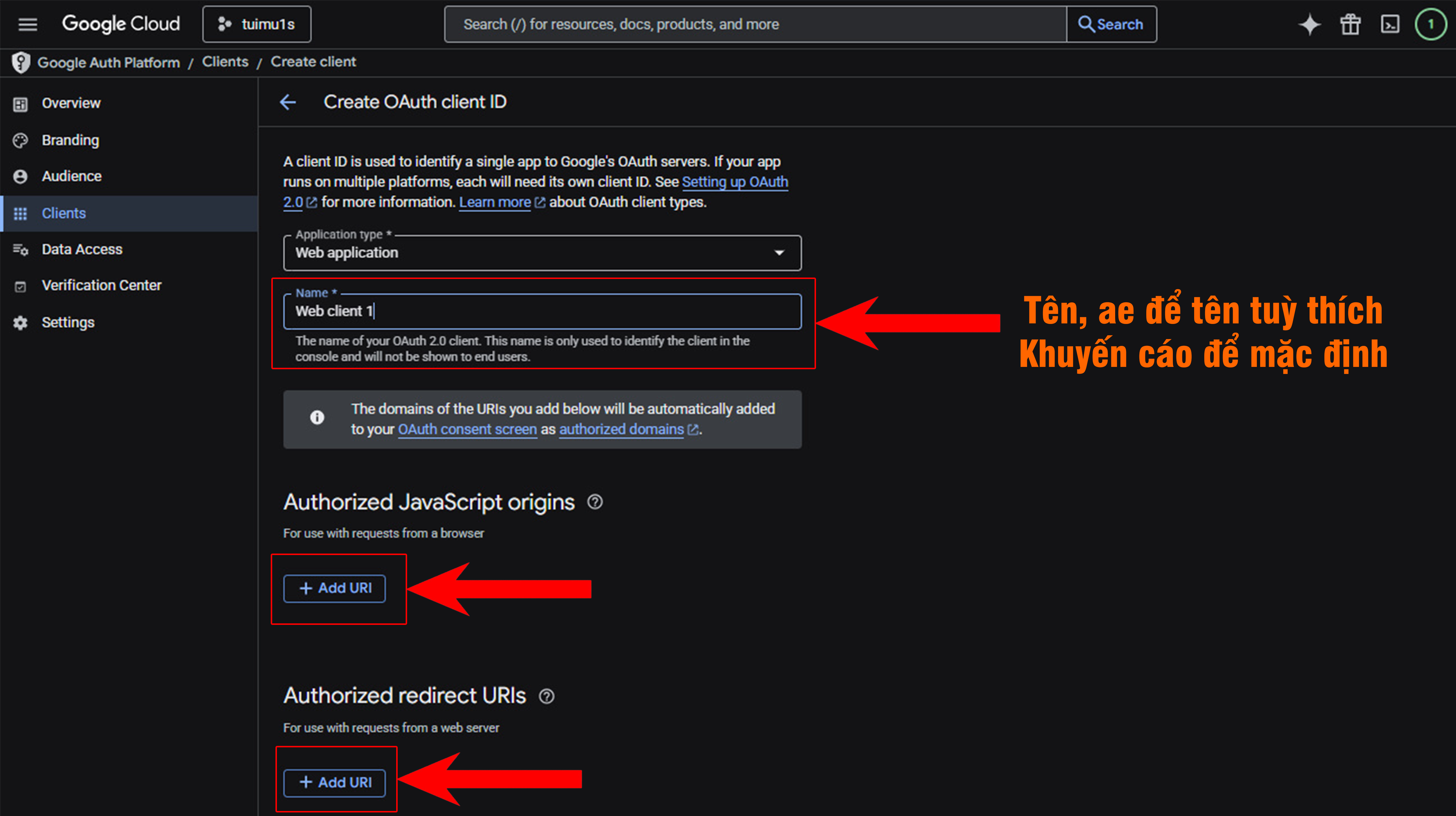Screen dimensions: 1456x816
Task: Select Data Access in the sidebar
Action: click(82, 249)
